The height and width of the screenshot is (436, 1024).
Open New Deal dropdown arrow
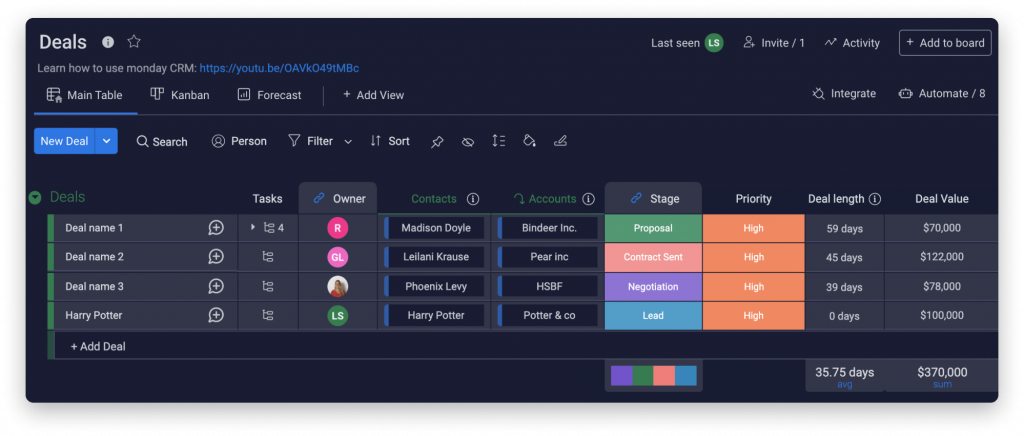(107, 141)
